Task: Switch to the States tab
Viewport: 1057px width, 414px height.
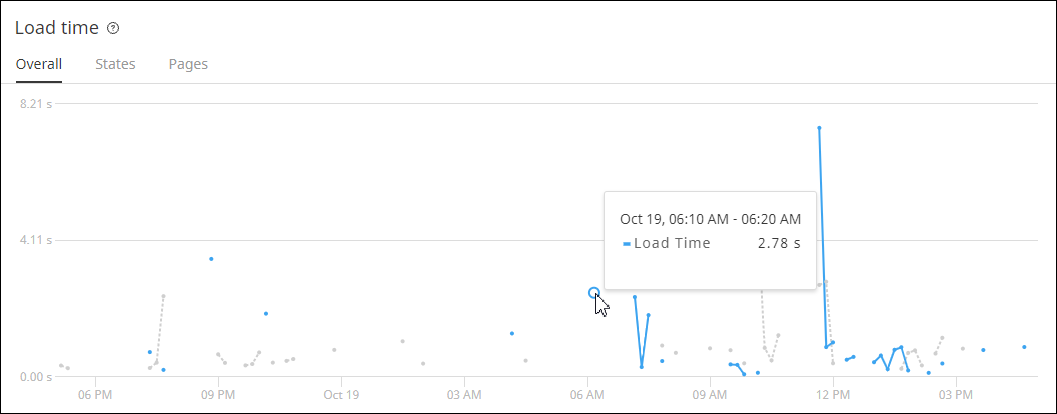Action: click(115, 64)
